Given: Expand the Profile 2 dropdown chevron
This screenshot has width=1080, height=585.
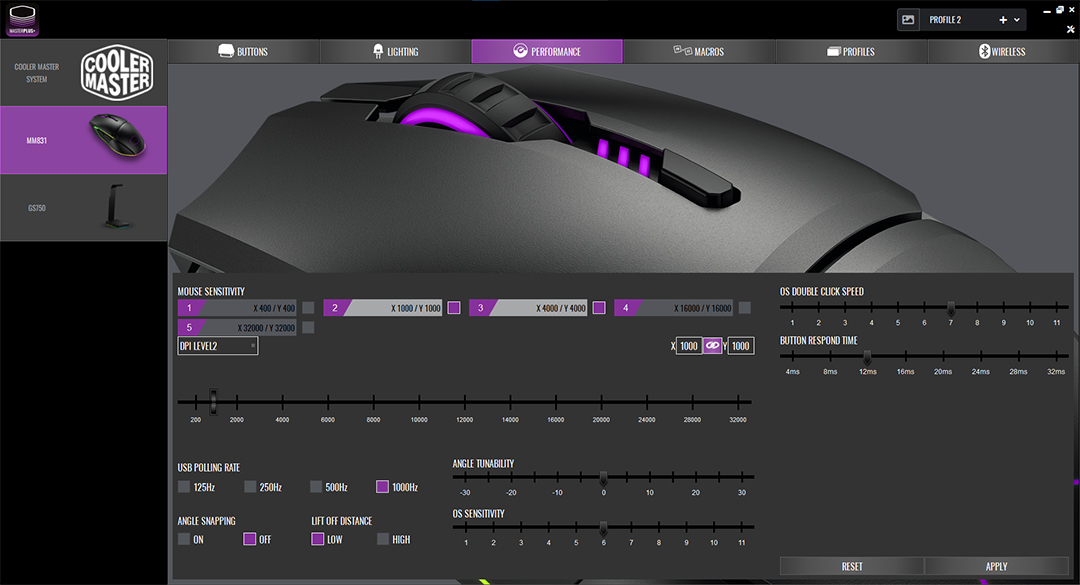Looking at the screenshot, I should point(1018,20).
